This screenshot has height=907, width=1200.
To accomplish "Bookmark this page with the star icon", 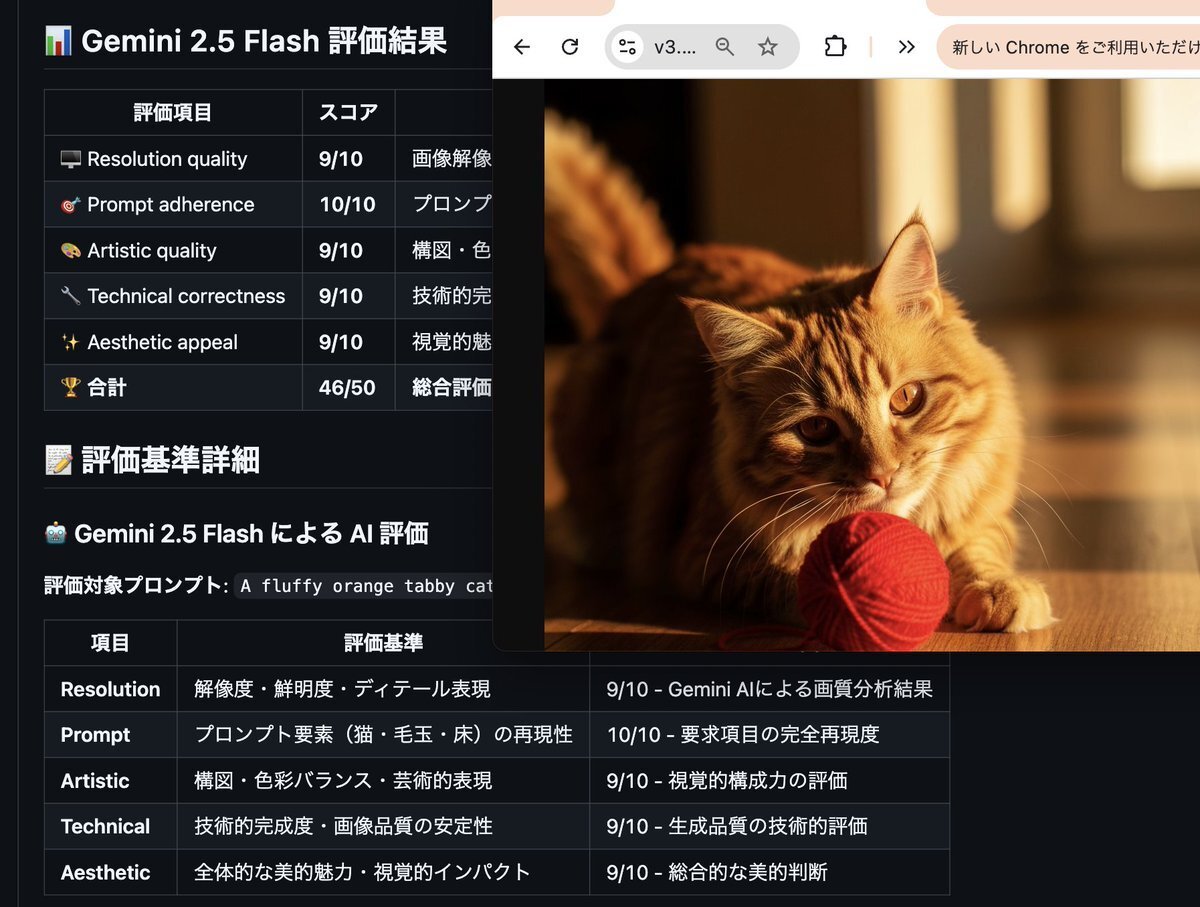I will point(768,47).
